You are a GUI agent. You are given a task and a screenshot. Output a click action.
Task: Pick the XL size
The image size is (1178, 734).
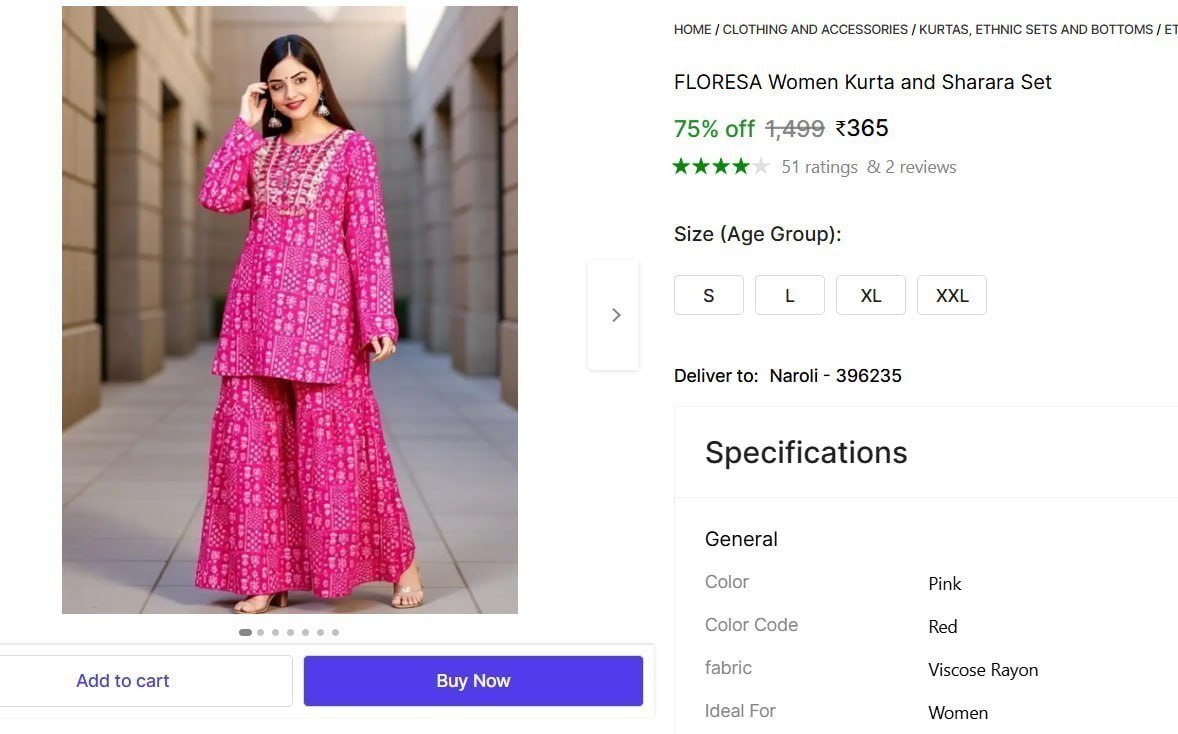pyautogui.click(x=871, y=296)
